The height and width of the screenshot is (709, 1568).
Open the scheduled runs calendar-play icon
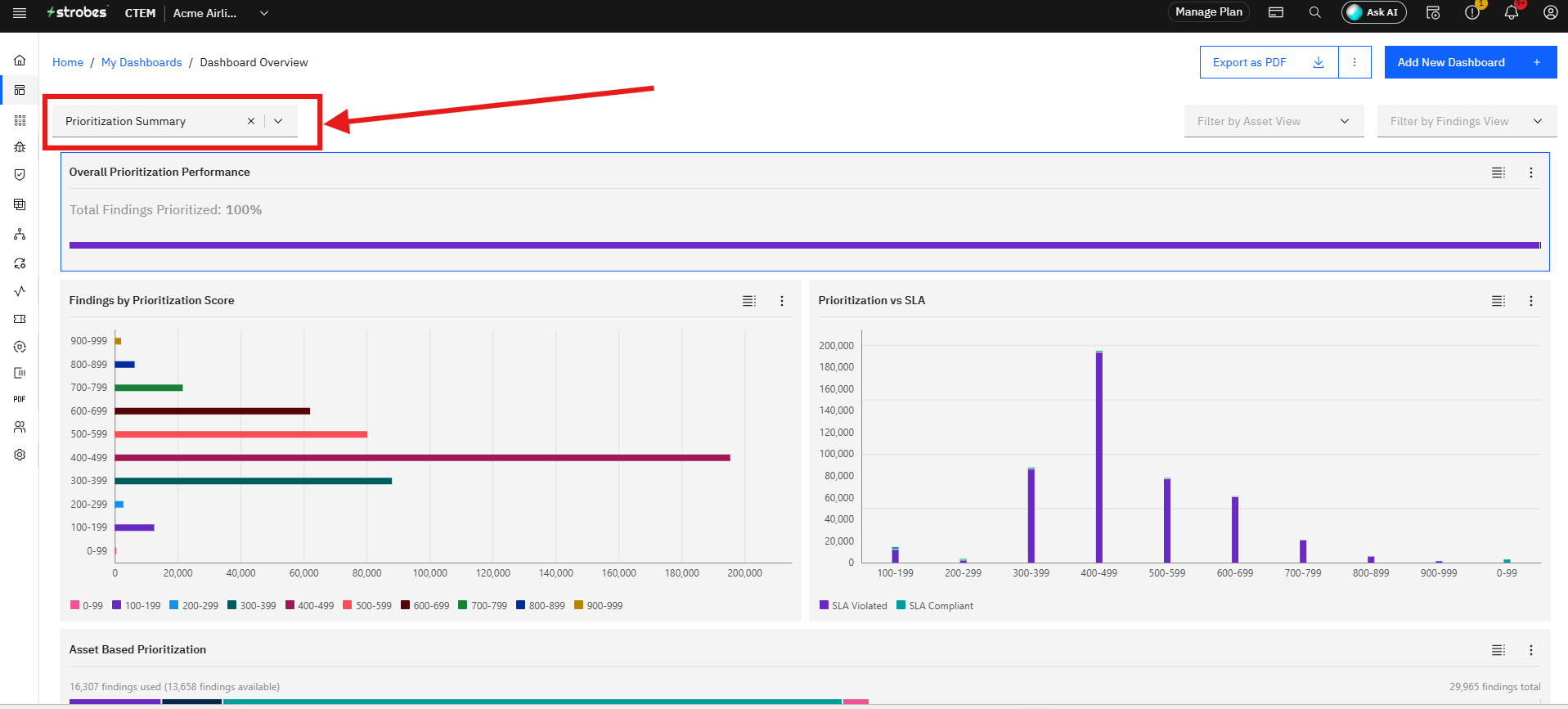pyautogui.click(x=1433, y=12)
